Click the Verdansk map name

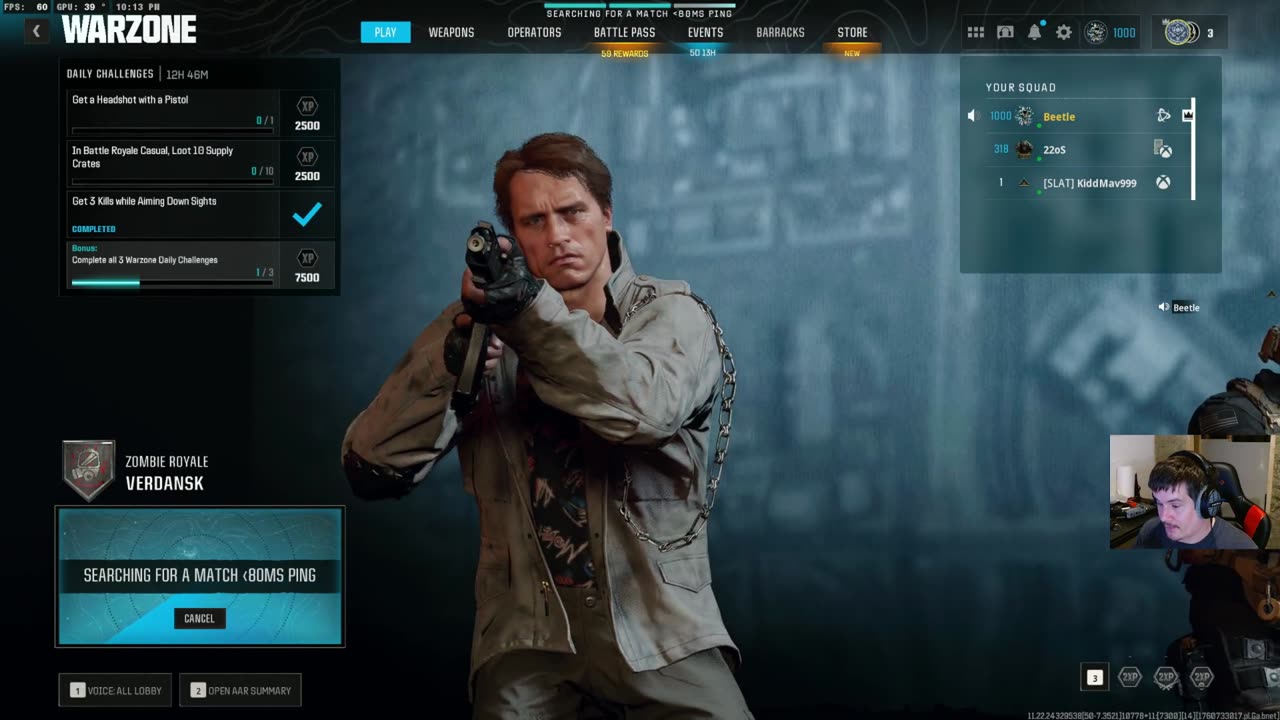coord(164,483)
